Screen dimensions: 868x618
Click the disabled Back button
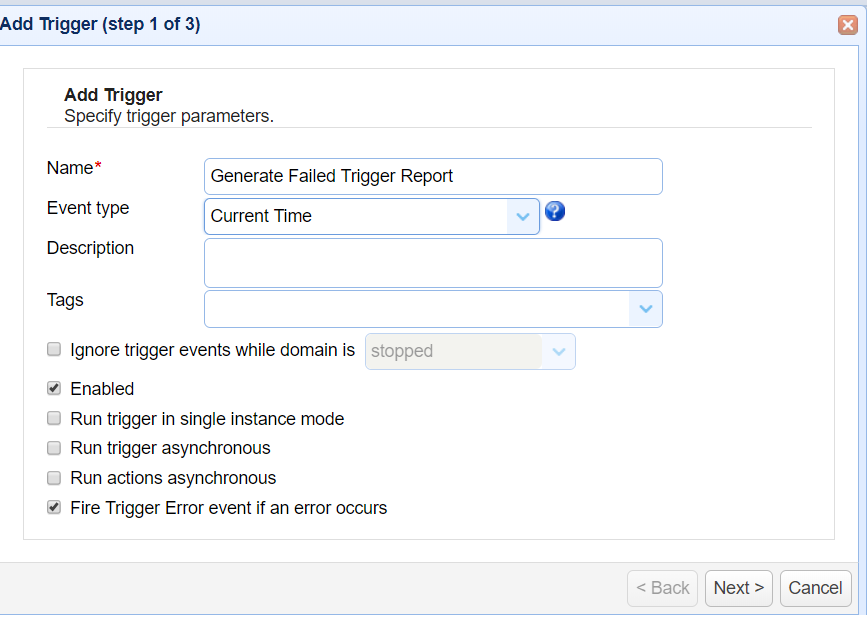click(662, 588)
